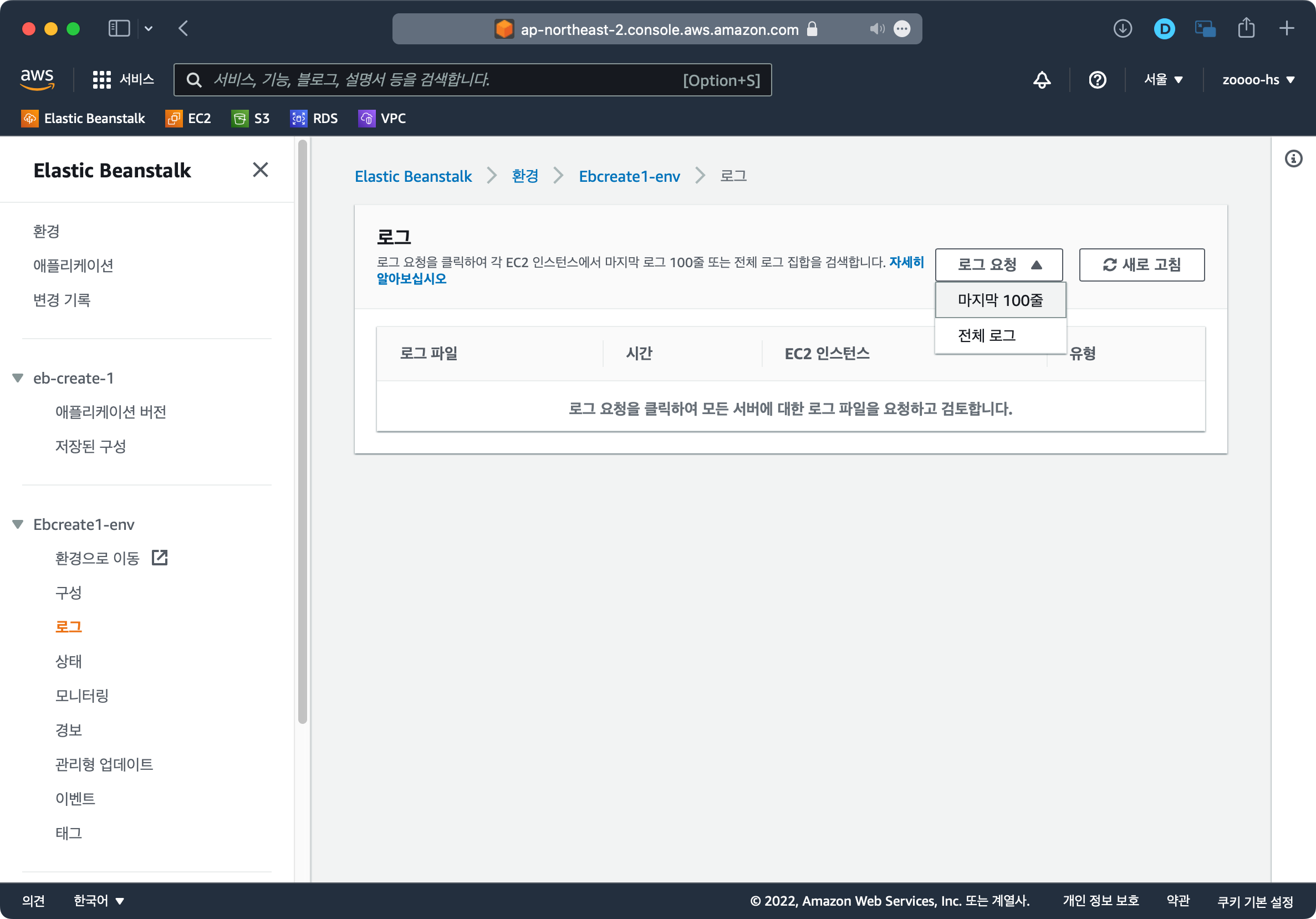The image size is (1316, 919).
Task: Click the 환경 breadcrumb link
Action: [525, 176]
